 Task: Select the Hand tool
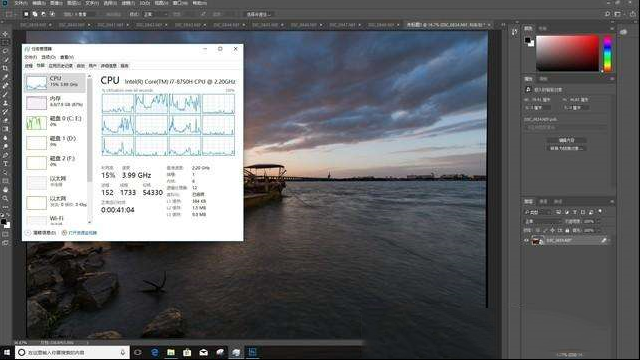click(x=5, y=190)
